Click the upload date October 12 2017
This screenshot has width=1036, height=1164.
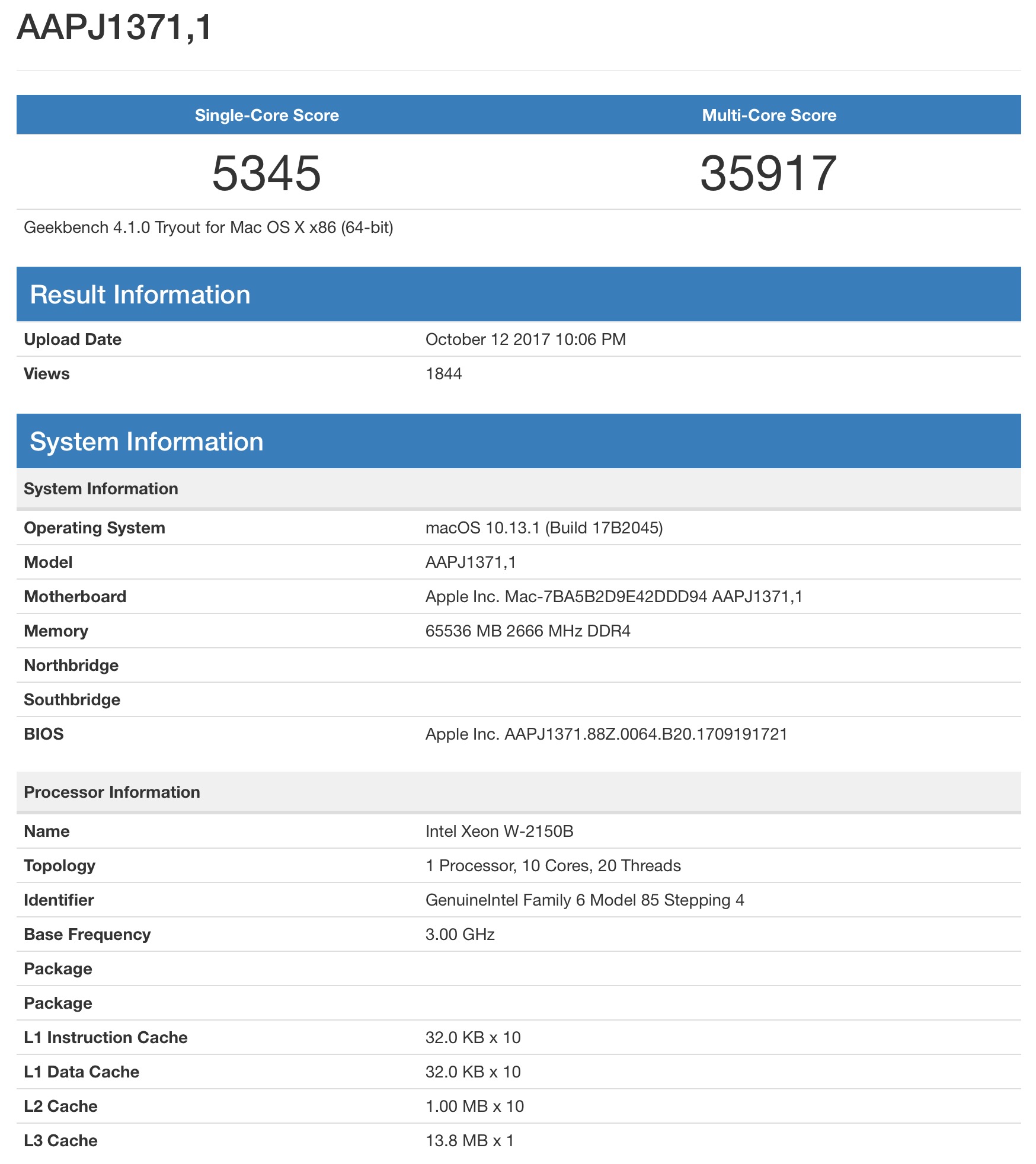point(525,339)
